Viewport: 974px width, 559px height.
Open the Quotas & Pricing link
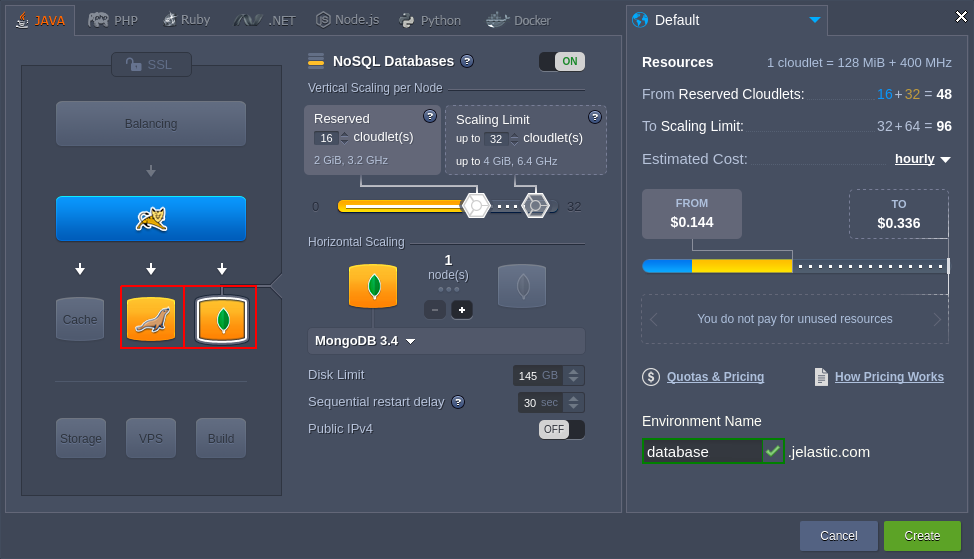click(715, 376)
